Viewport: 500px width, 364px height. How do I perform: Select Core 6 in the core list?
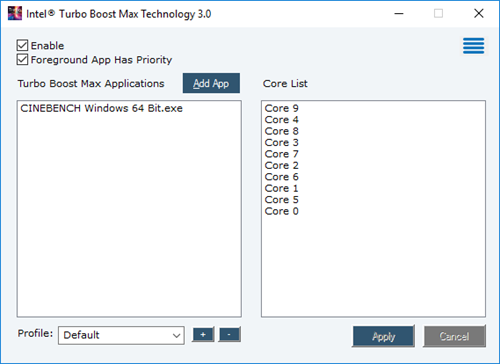tap(282, 177)
